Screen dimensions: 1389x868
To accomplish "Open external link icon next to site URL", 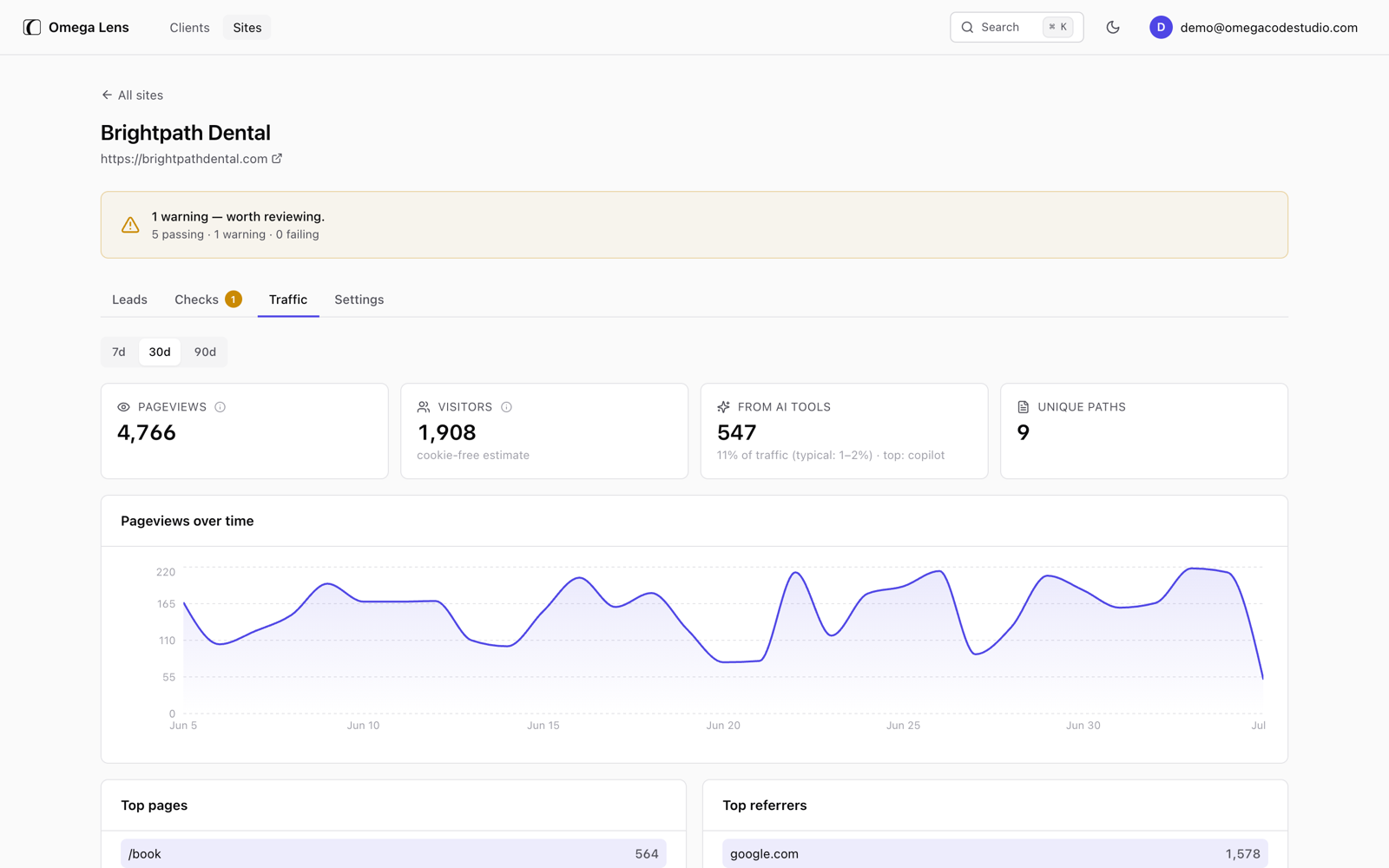I will [277, 158].
